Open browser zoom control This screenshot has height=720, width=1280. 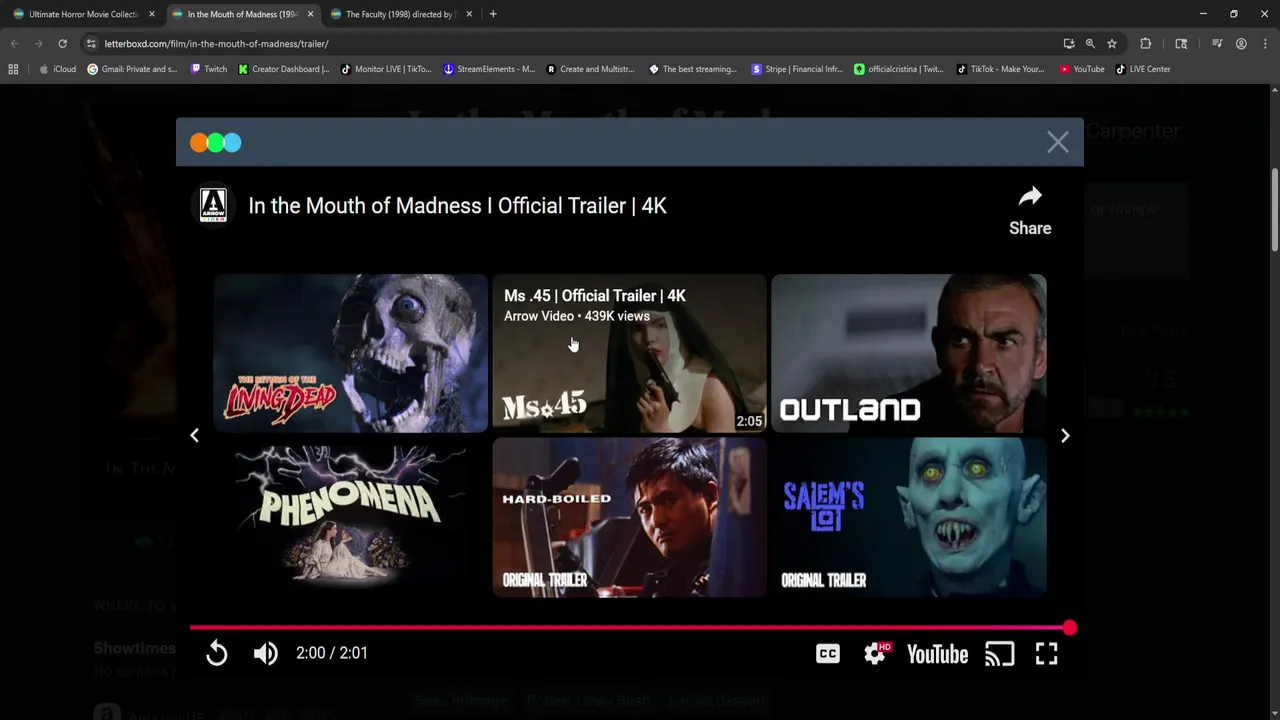(1090, 44)
